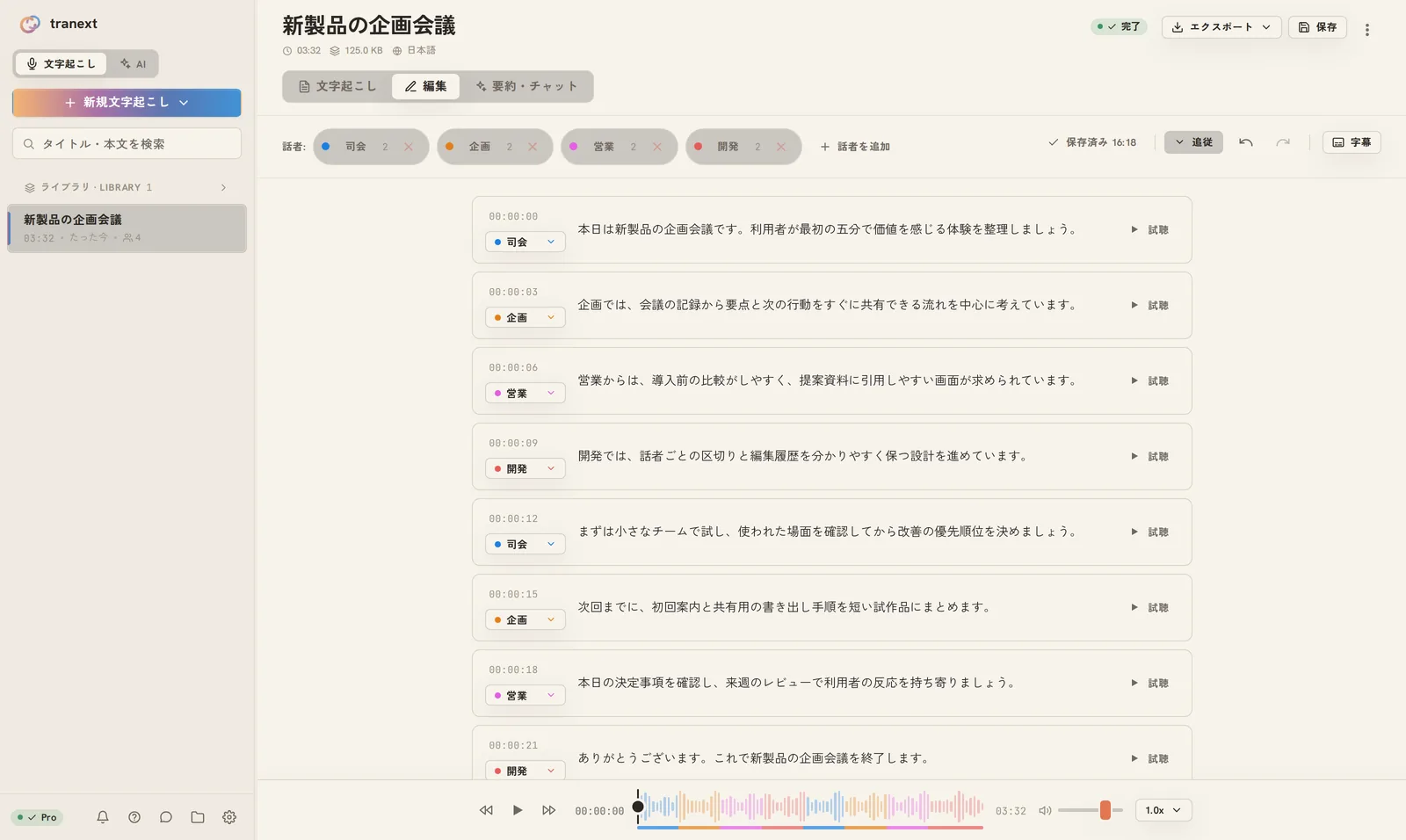This screenshot has width=1406, height=840.
Task: Click the Pro plan badge
Action: pos(37,817)
